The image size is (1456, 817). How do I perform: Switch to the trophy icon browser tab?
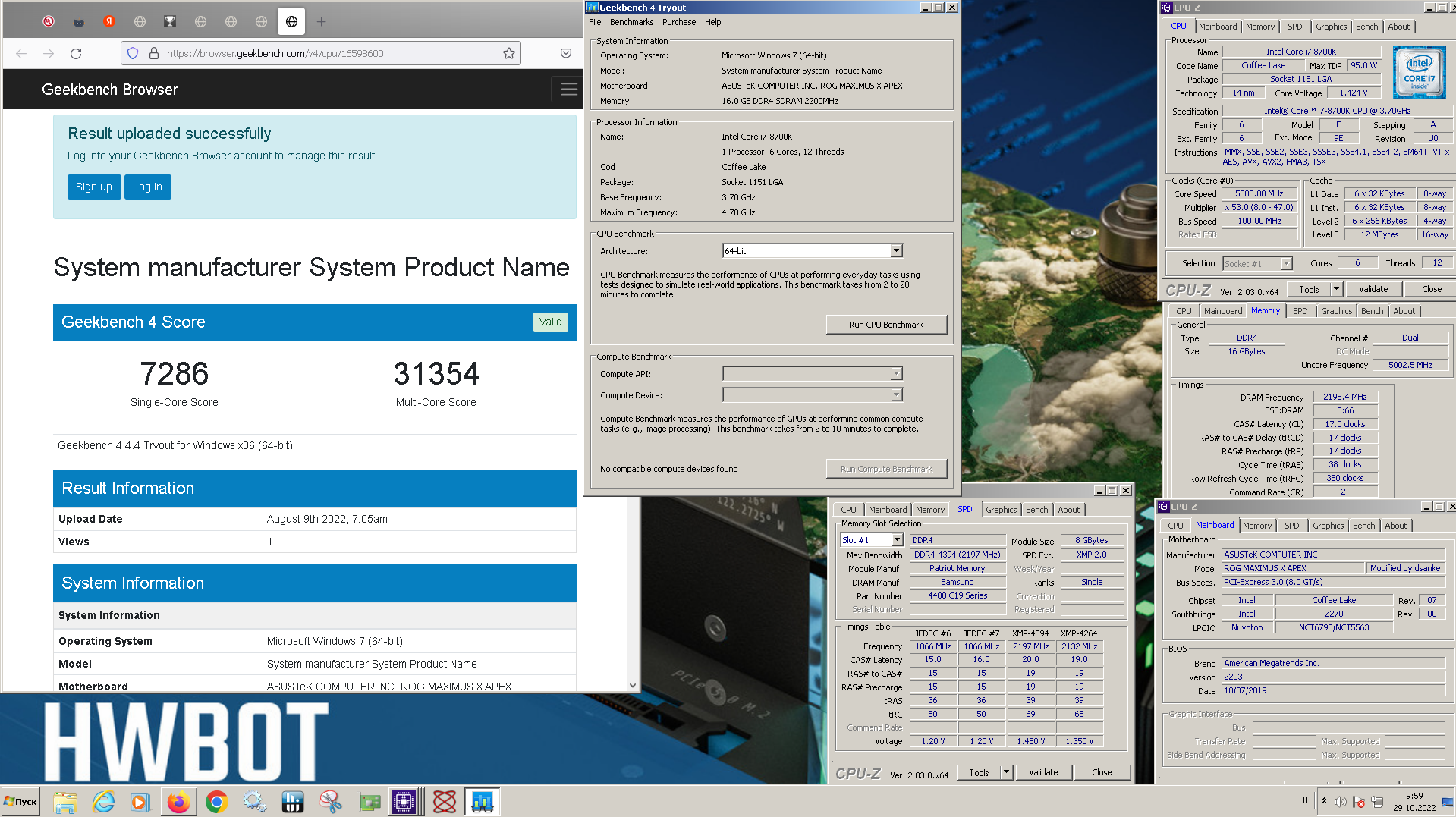click(x=170, y=21)
